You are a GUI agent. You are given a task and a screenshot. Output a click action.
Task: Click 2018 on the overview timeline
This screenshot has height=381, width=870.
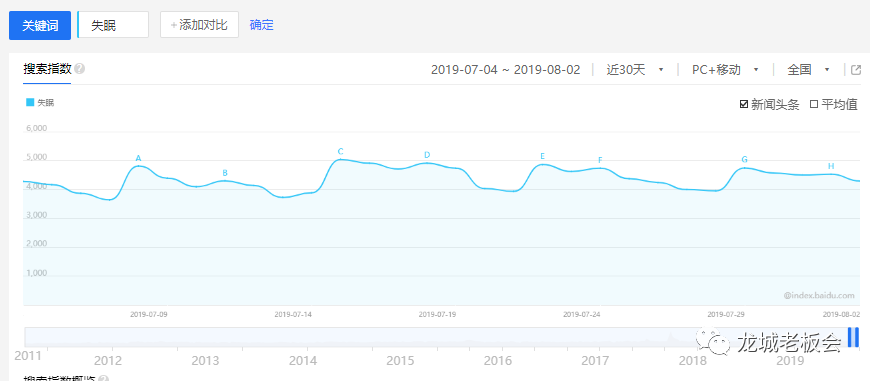(692, 361)
